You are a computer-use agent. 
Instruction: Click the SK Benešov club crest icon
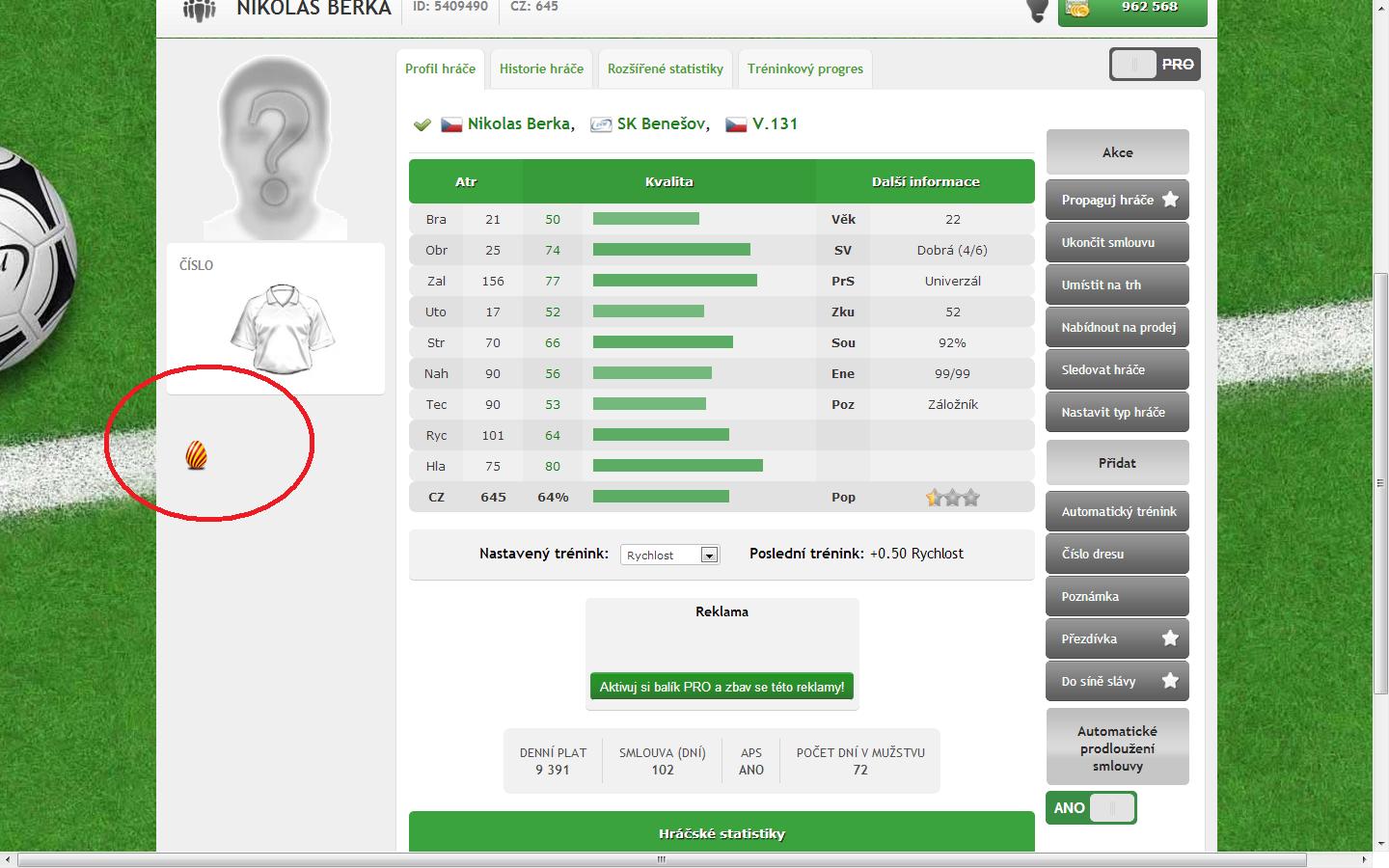click(x=601, y=124)
